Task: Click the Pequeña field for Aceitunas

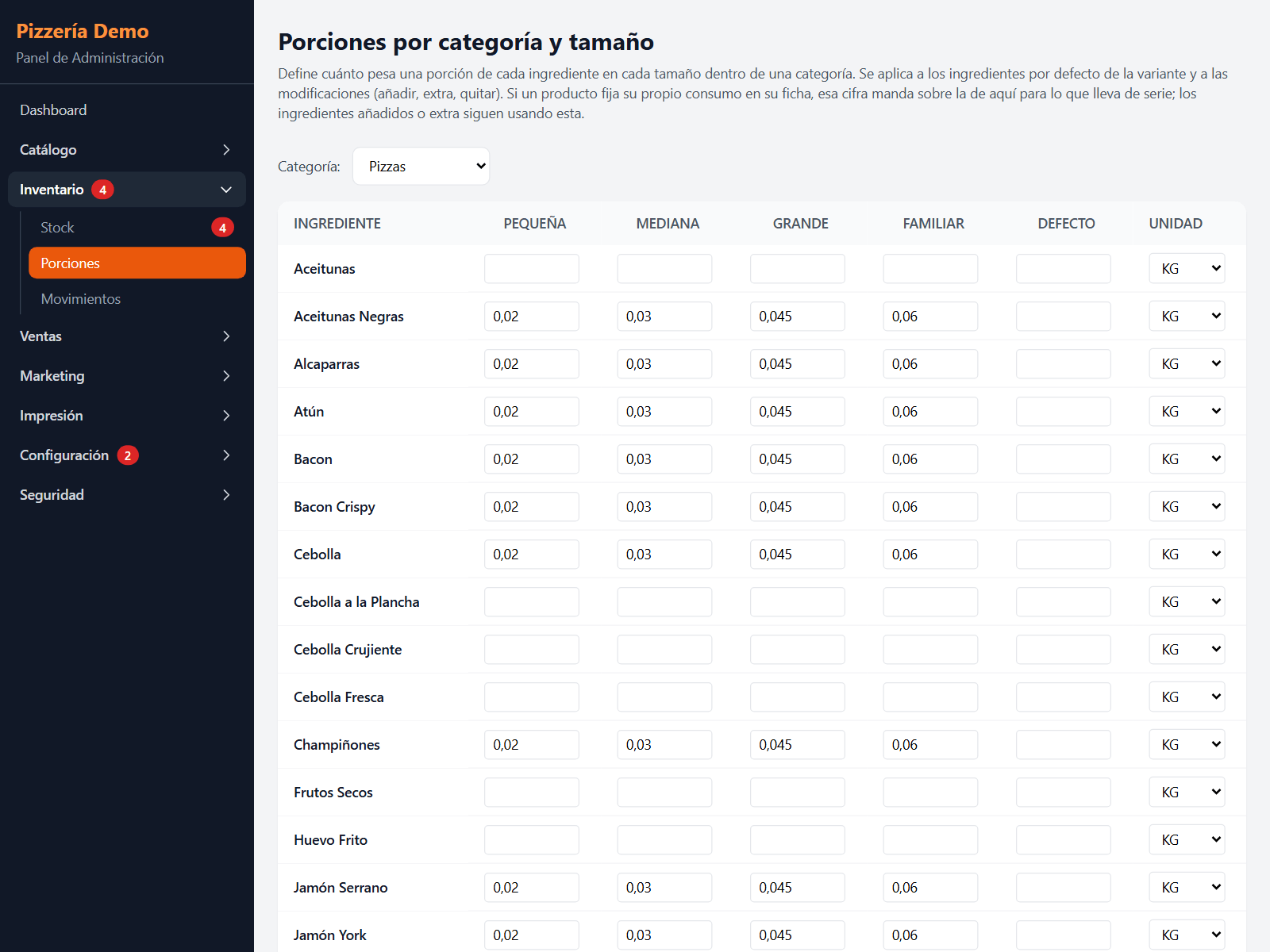Action: click(x=532, y=269)
